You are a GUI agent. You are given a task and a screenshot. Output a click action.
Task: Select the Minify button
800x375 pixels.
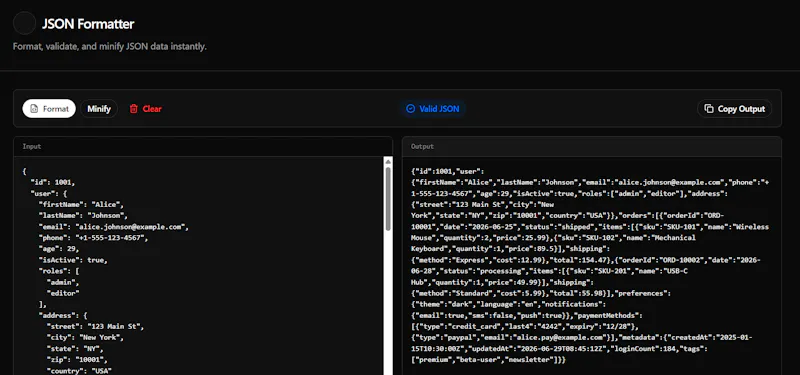tap(99, 109)
